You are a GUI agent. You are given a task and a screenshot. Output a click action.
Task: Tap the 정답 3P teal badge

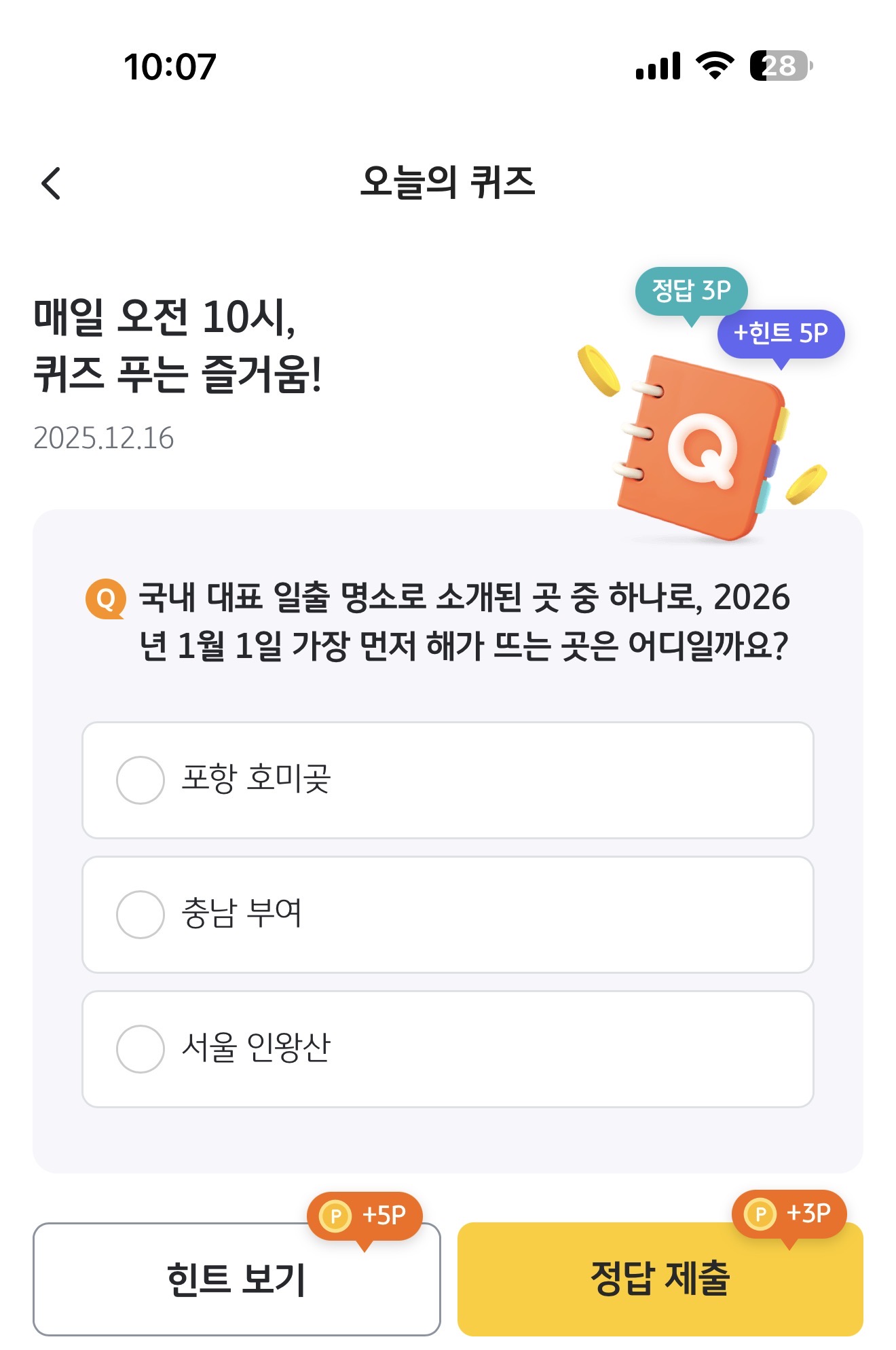point(691,292)
